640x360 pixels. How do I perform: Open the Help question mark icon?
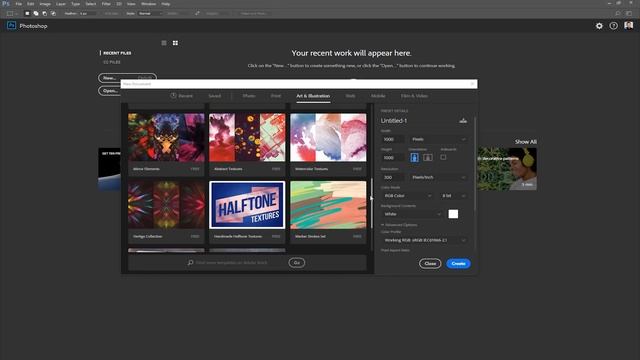(x=613, y=26)
